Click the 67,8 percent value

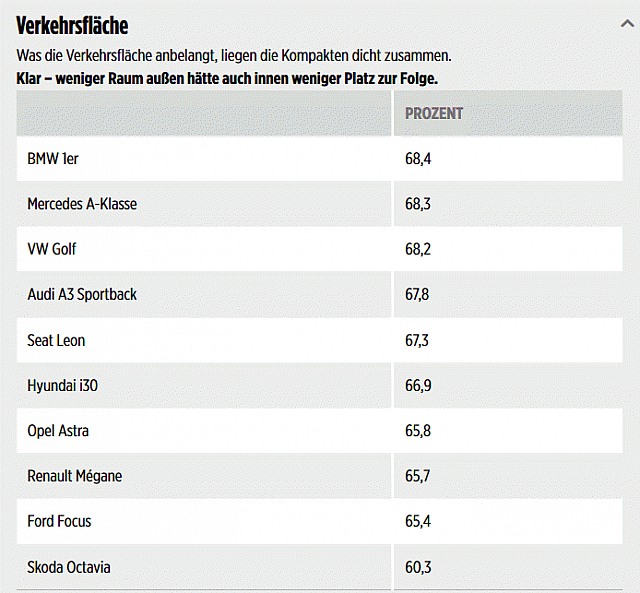click(x=418, y=294)
